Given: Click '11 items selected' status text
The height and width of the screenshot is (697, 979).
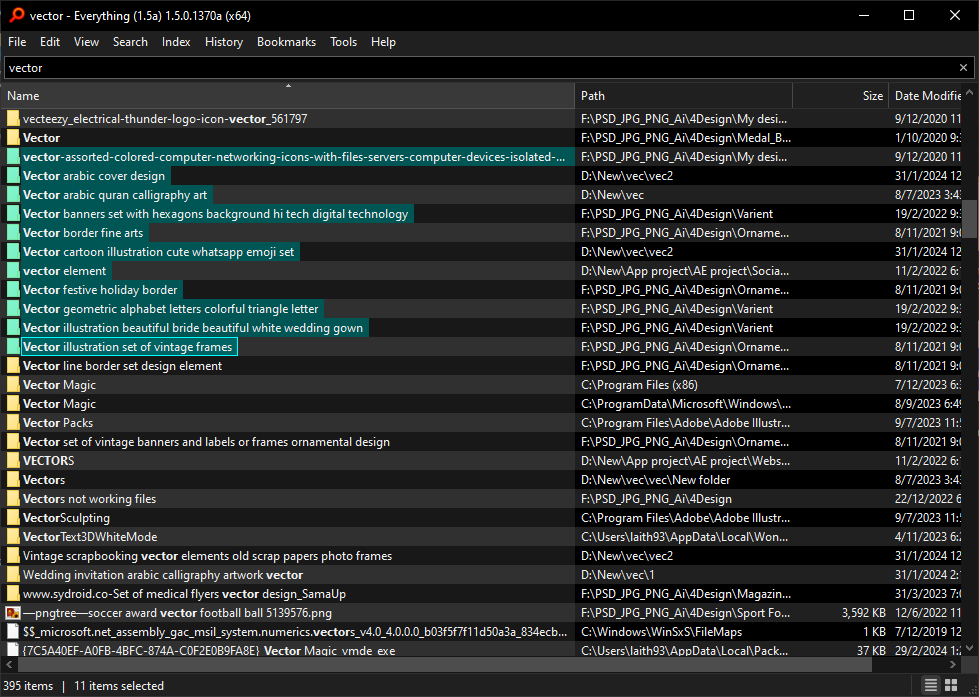Looking at the screenshot, I should tap(119, 686).
